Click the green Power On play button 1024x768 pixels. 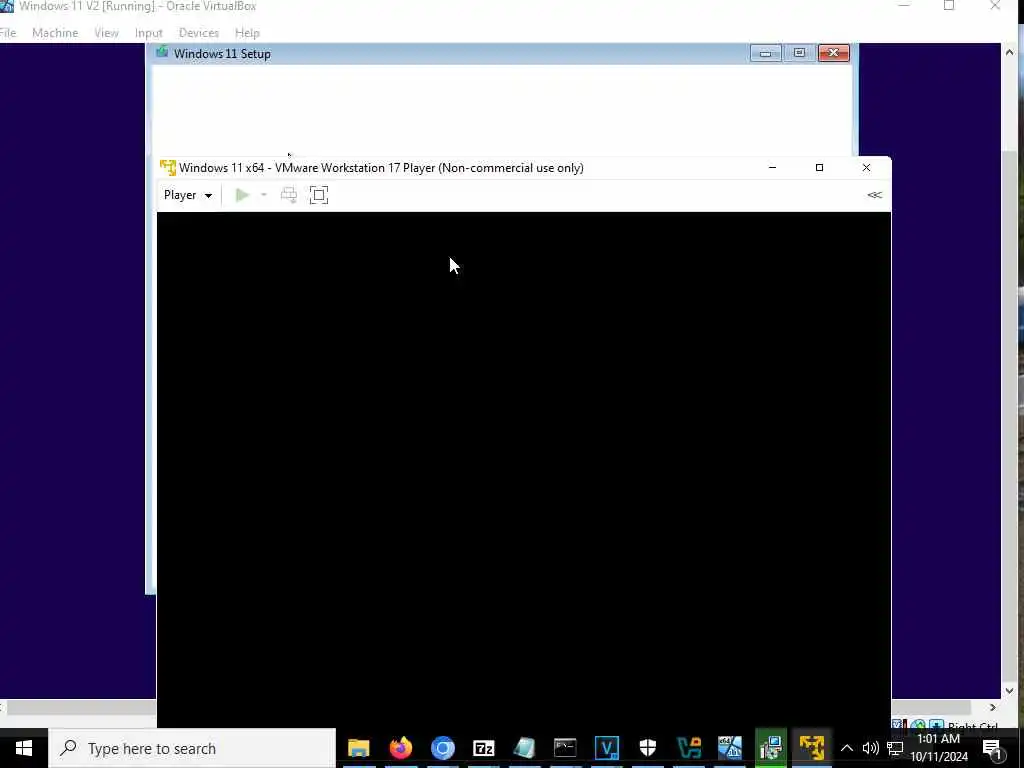242,195
